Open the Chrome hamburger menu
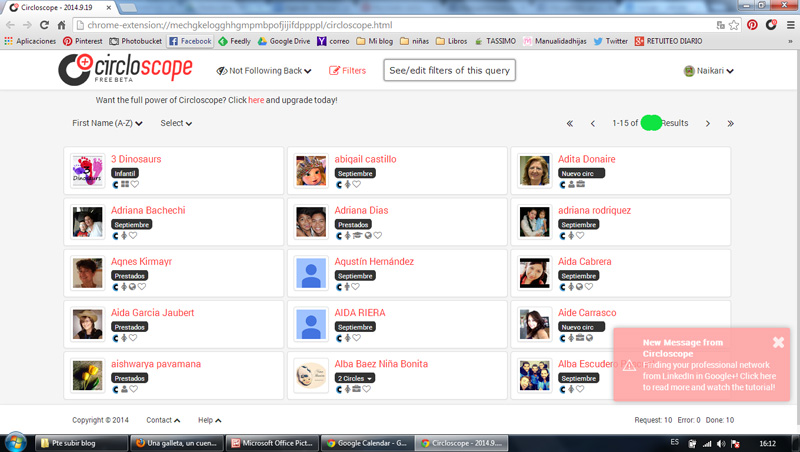The width and height of the screenshot is (800, 452). coord(790,25)
